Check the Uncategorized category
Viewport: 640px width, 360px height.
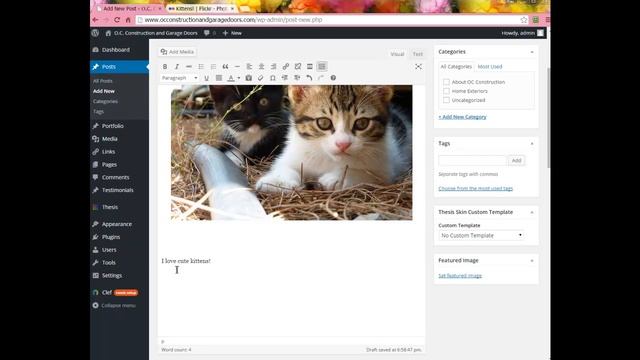(x=446, y=100)
